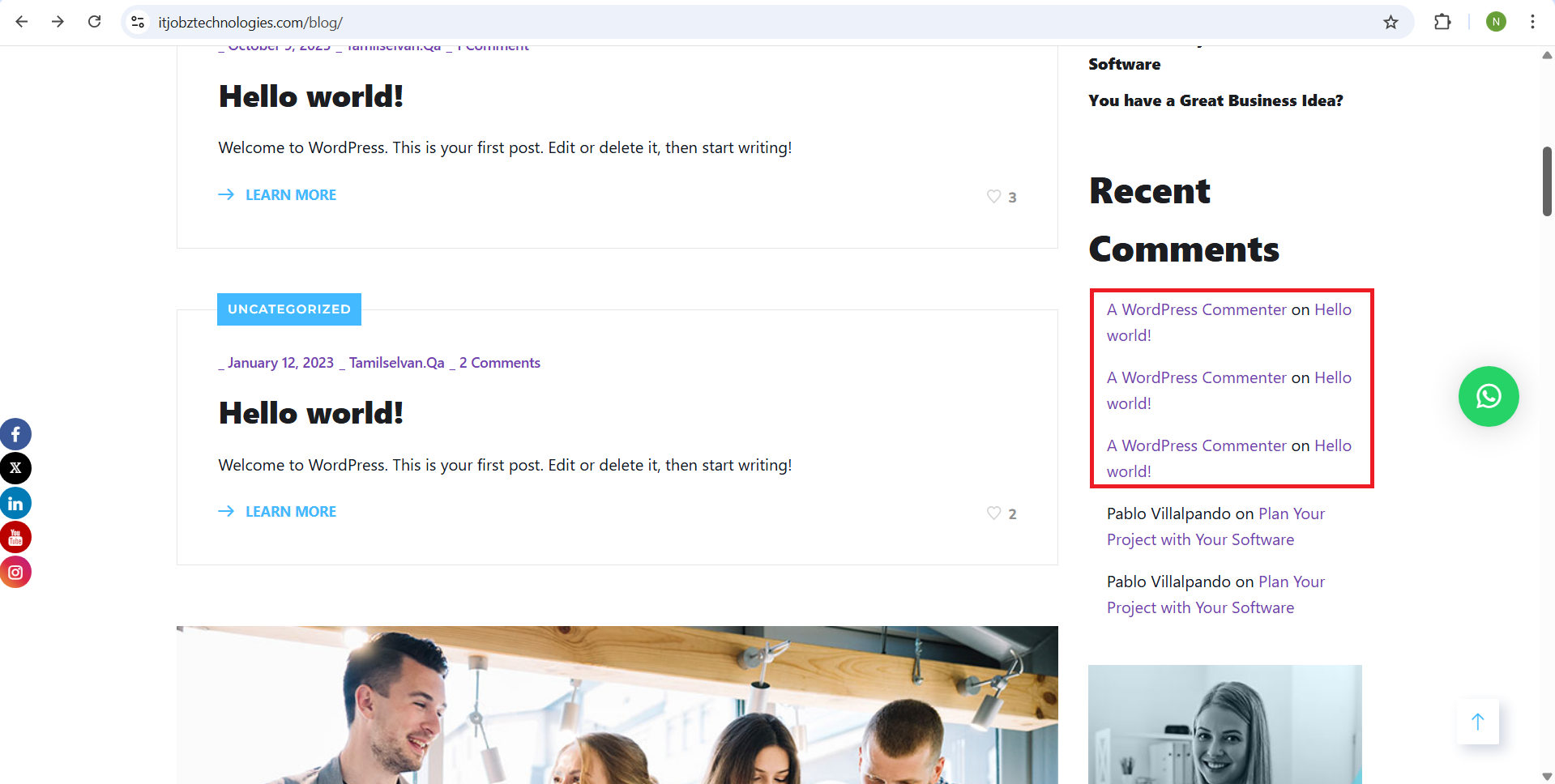Bookmark this page with the star icon
The width and height of the screenshot is (1555, 784).
point(1391,23)
